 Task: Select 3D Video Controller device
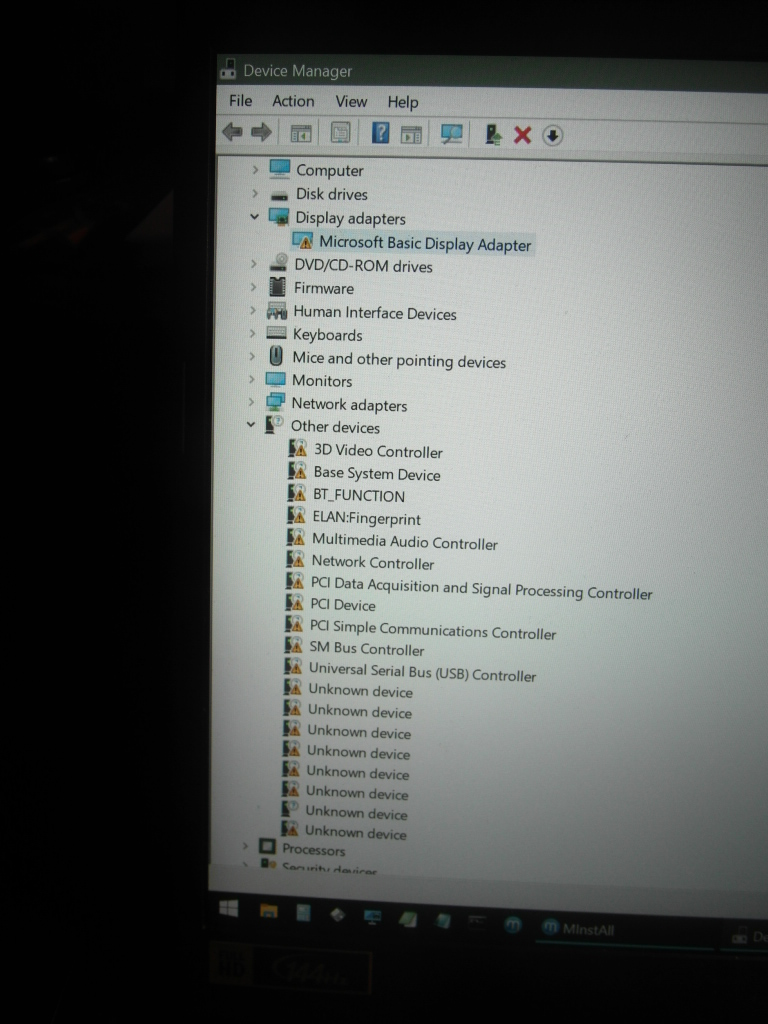pos(378,451)
